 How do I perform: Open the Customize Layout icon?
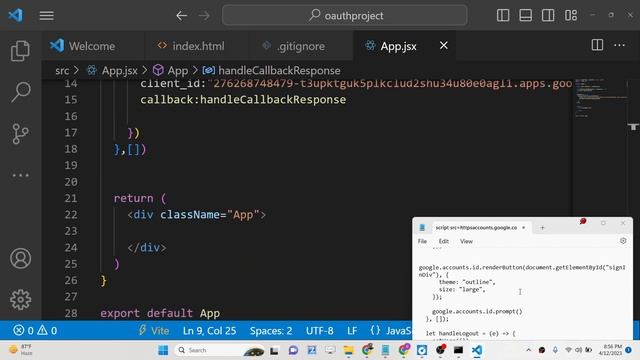pos(571,16)
